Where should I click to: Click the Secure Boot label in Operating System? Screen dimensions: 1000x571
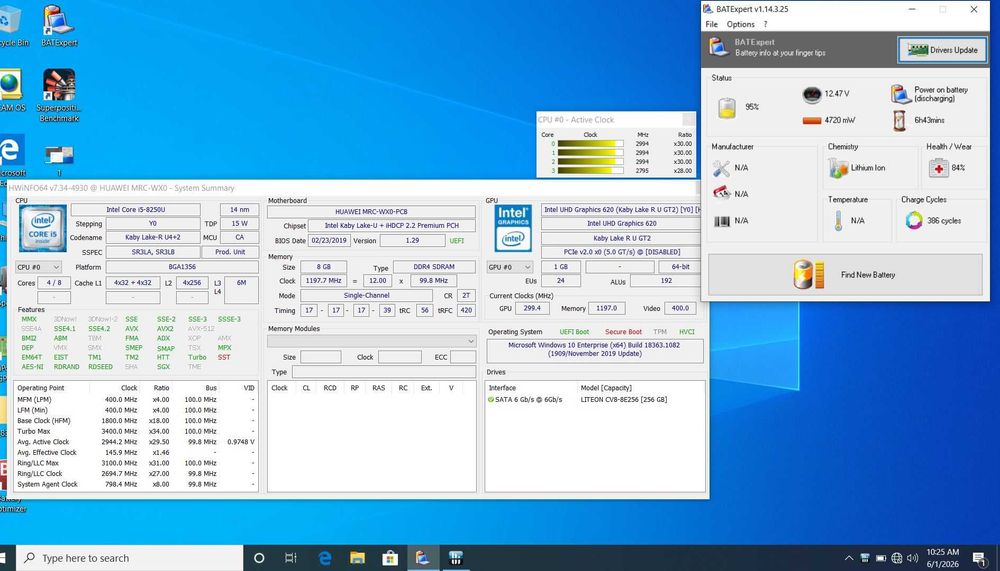(x=623, y=332)
